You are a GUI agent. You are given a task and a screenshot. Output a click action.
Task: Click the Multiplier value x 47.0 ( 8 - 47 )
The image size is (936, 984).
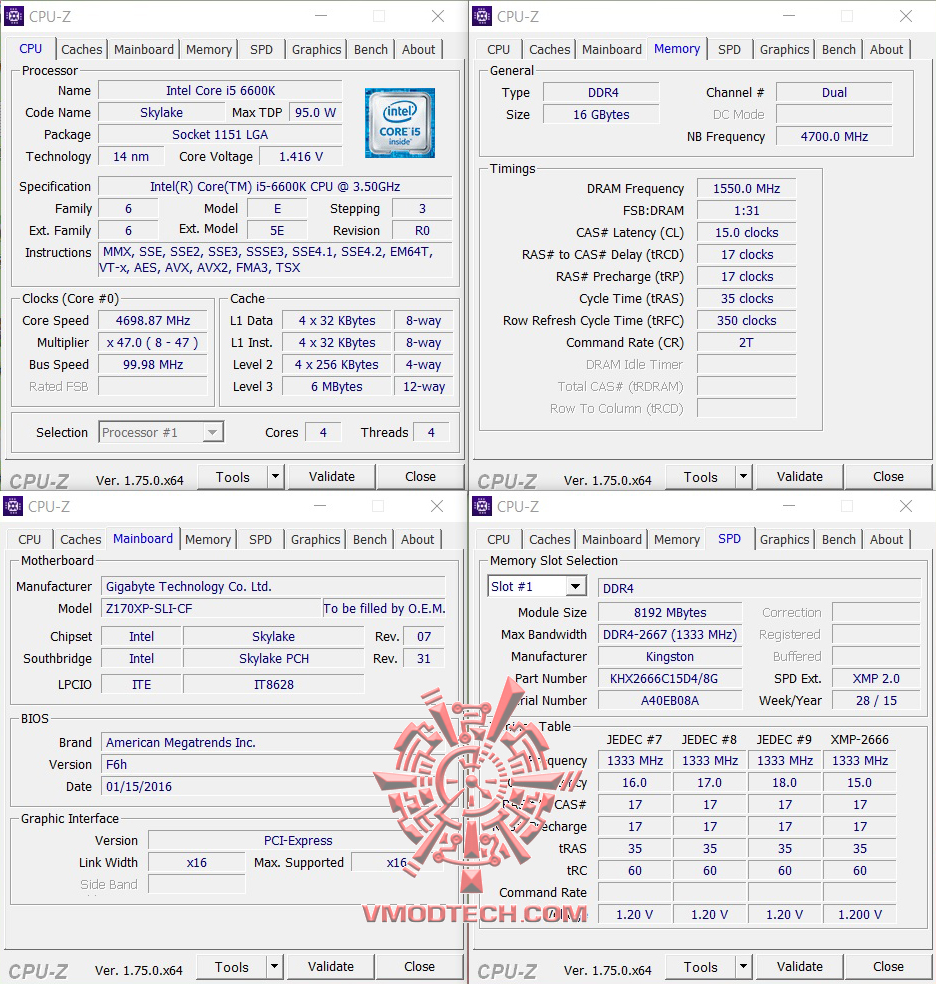(x=153, y=343)
